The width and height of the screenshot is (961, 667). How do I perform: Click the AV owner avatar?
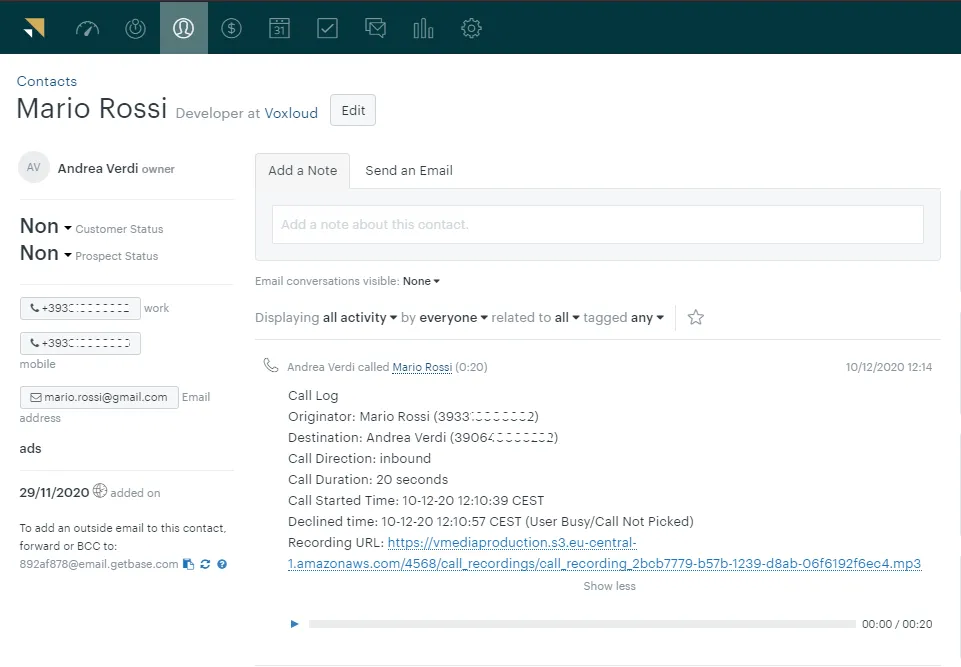(34, 167)
